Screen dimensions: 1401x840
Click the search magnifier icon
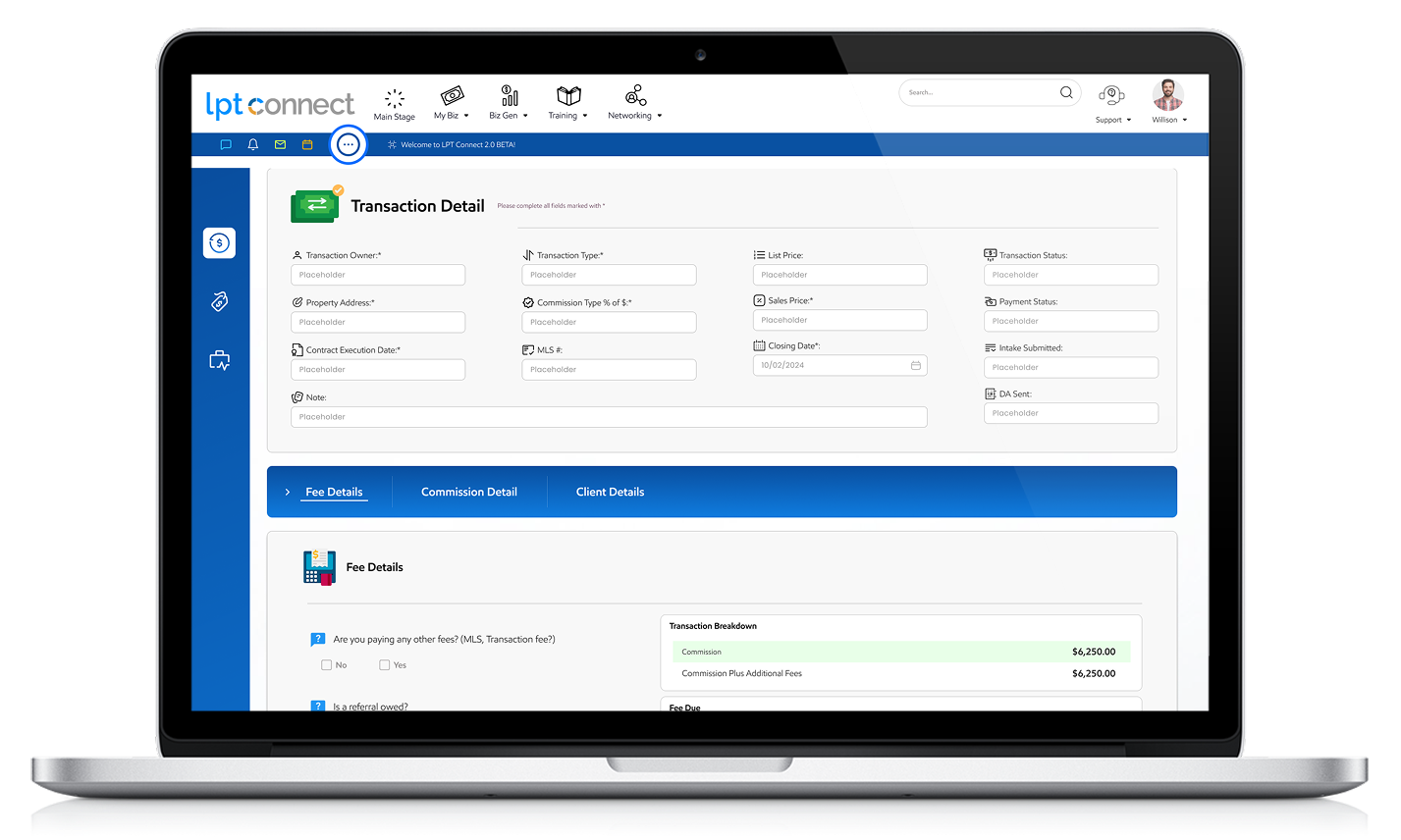point(1066,92)
